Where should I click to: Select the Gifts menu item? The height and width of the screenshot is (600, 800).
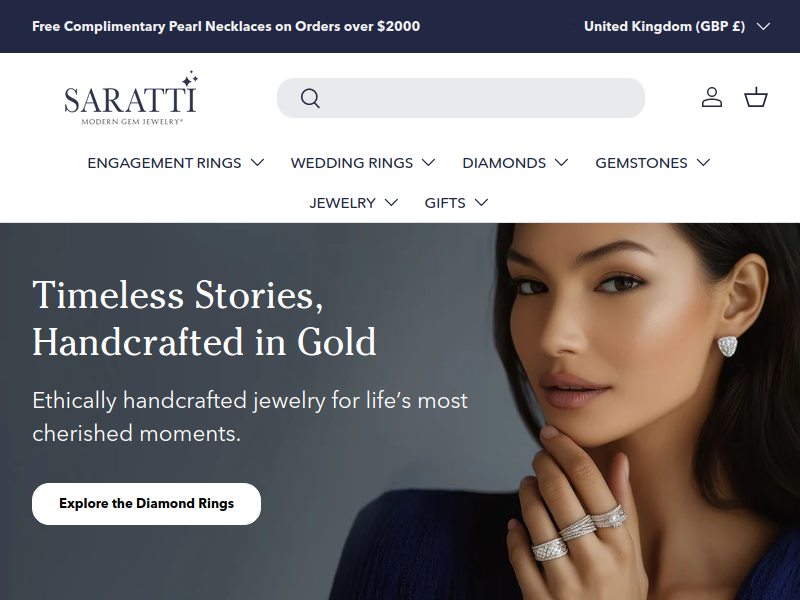445,203
